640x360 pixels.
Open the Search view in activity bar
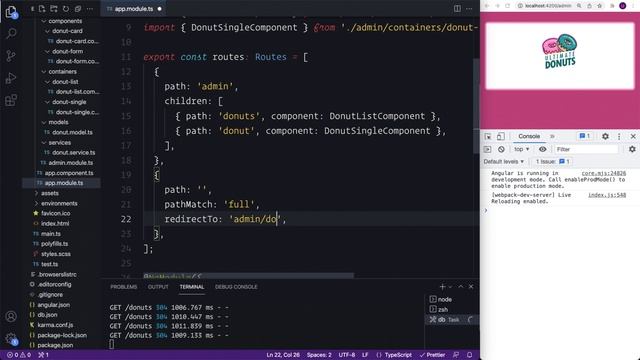[11, 33]
